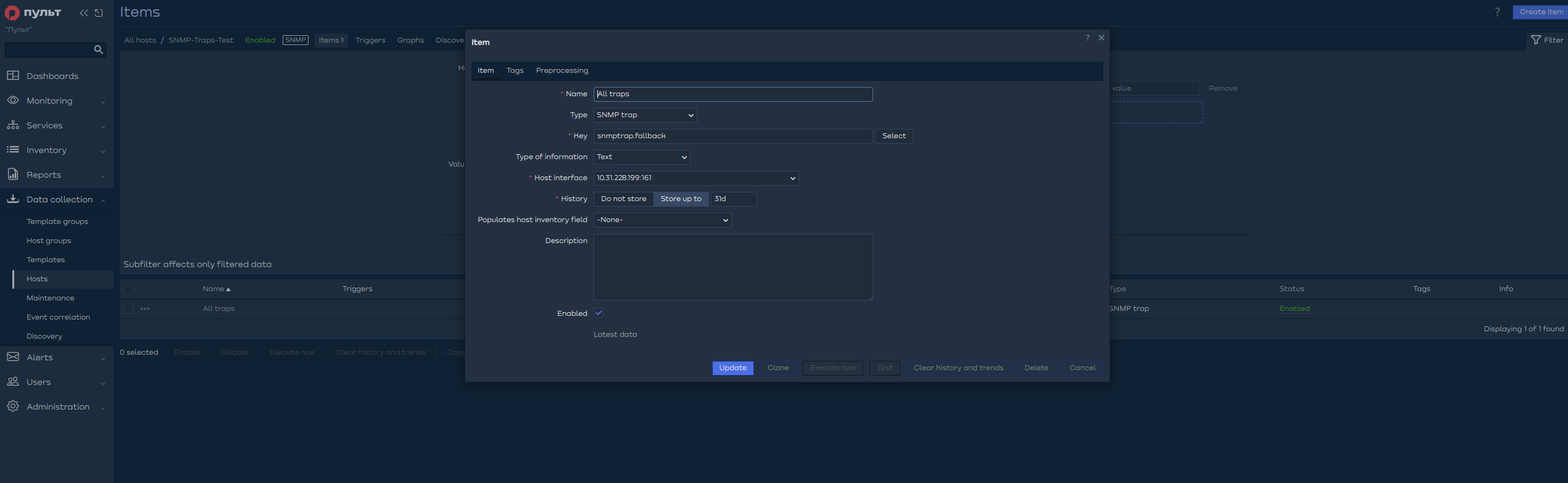Click the Users people icon
This screenshot has height=483, width=1568.
pyautogui.click(x=13, y=381)
